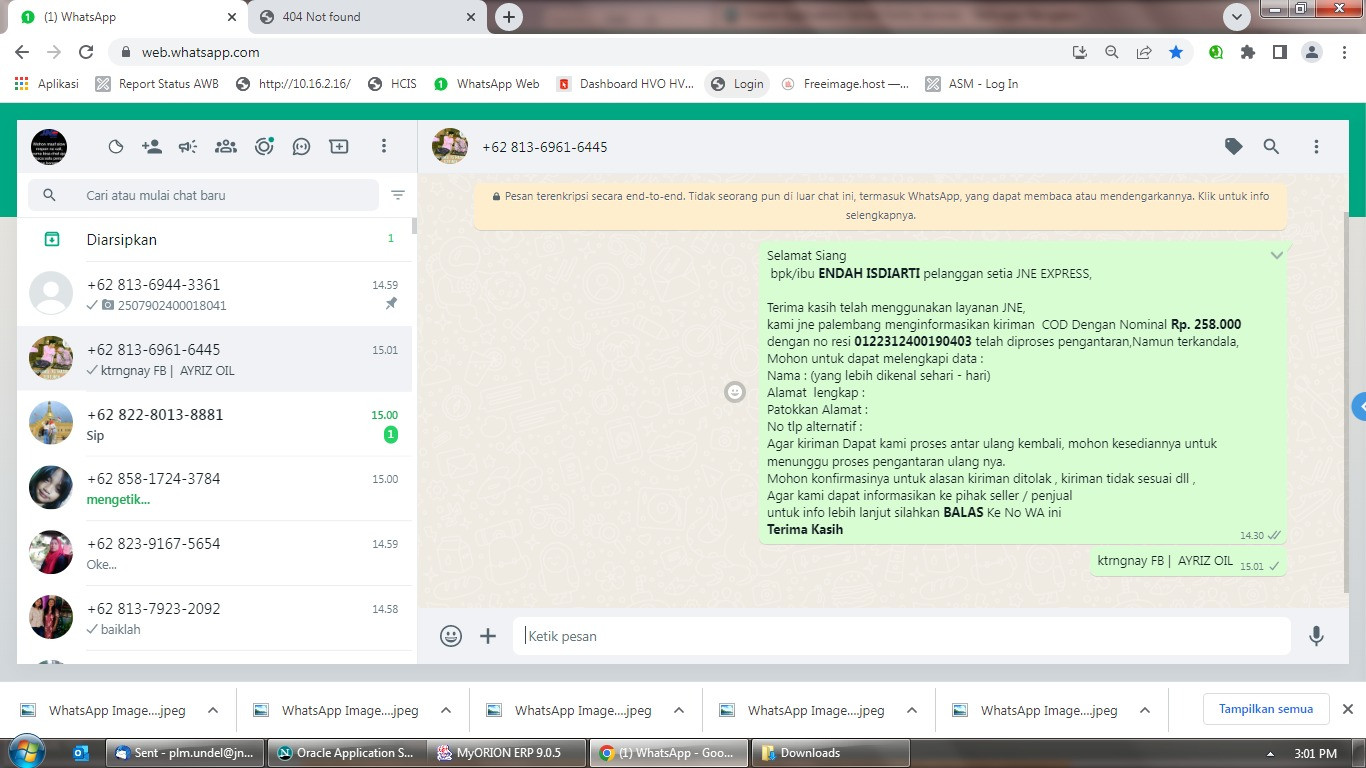Click the add contact icon
1366x768 pixels.
point(152,147)
